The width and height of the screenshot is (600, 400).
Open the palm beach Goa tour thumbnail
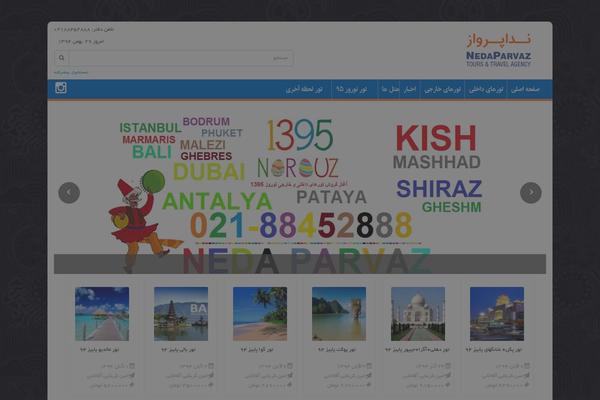(x=260, y=314)
